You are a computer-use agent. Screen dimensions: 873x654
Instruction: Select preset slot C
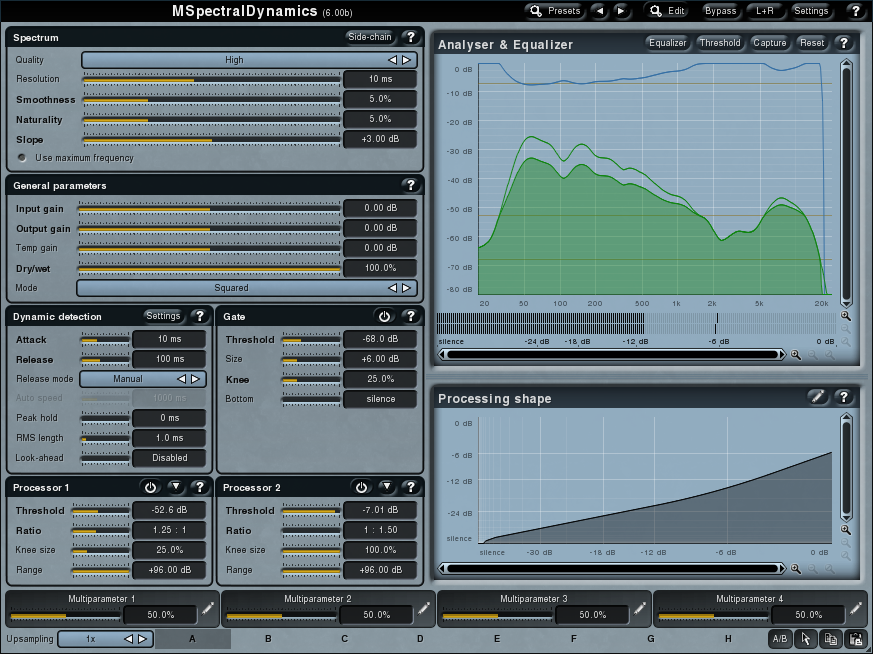click(345, 639)
